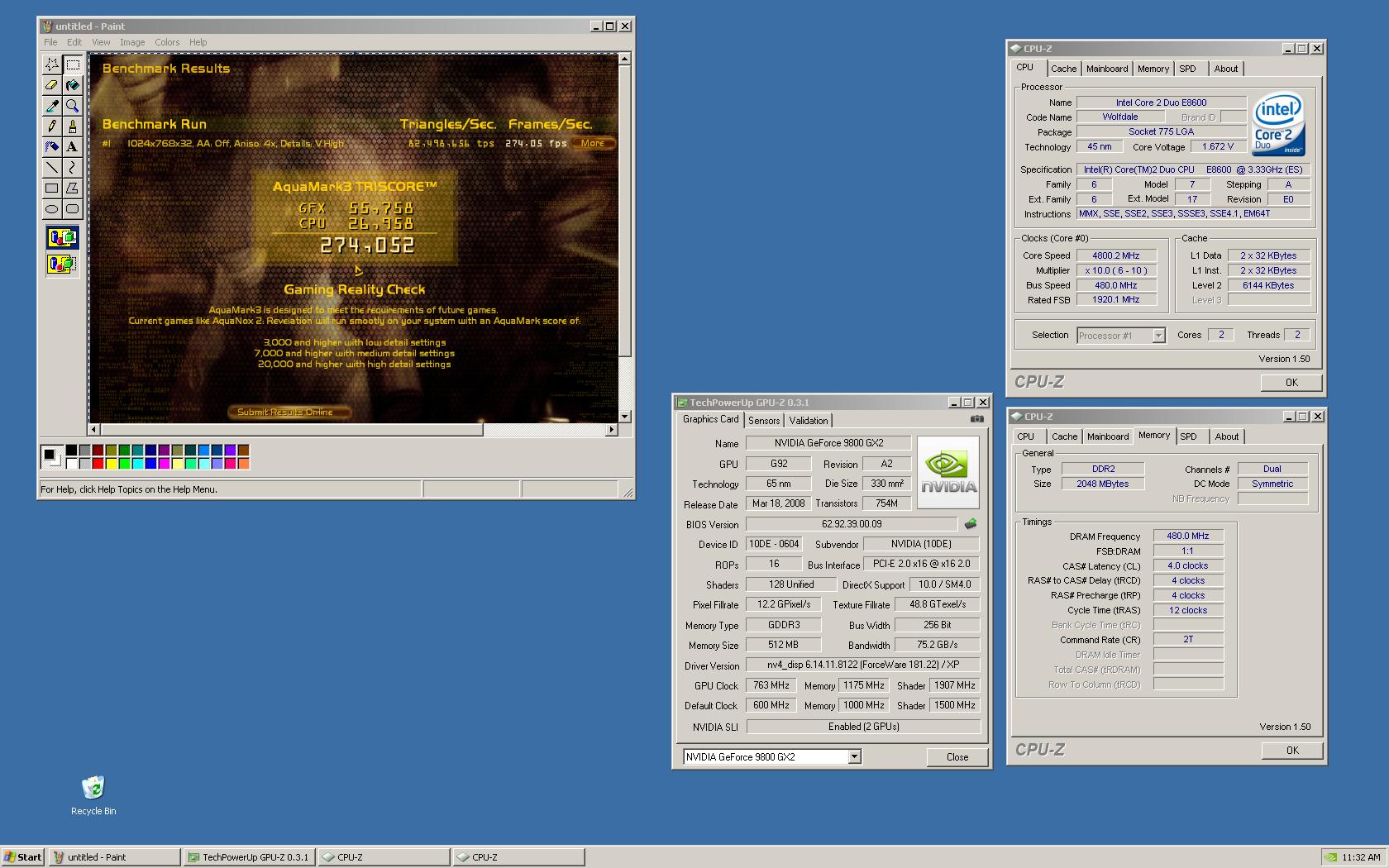
Task: Choose the straight Line tool
Action: point(52,168)
